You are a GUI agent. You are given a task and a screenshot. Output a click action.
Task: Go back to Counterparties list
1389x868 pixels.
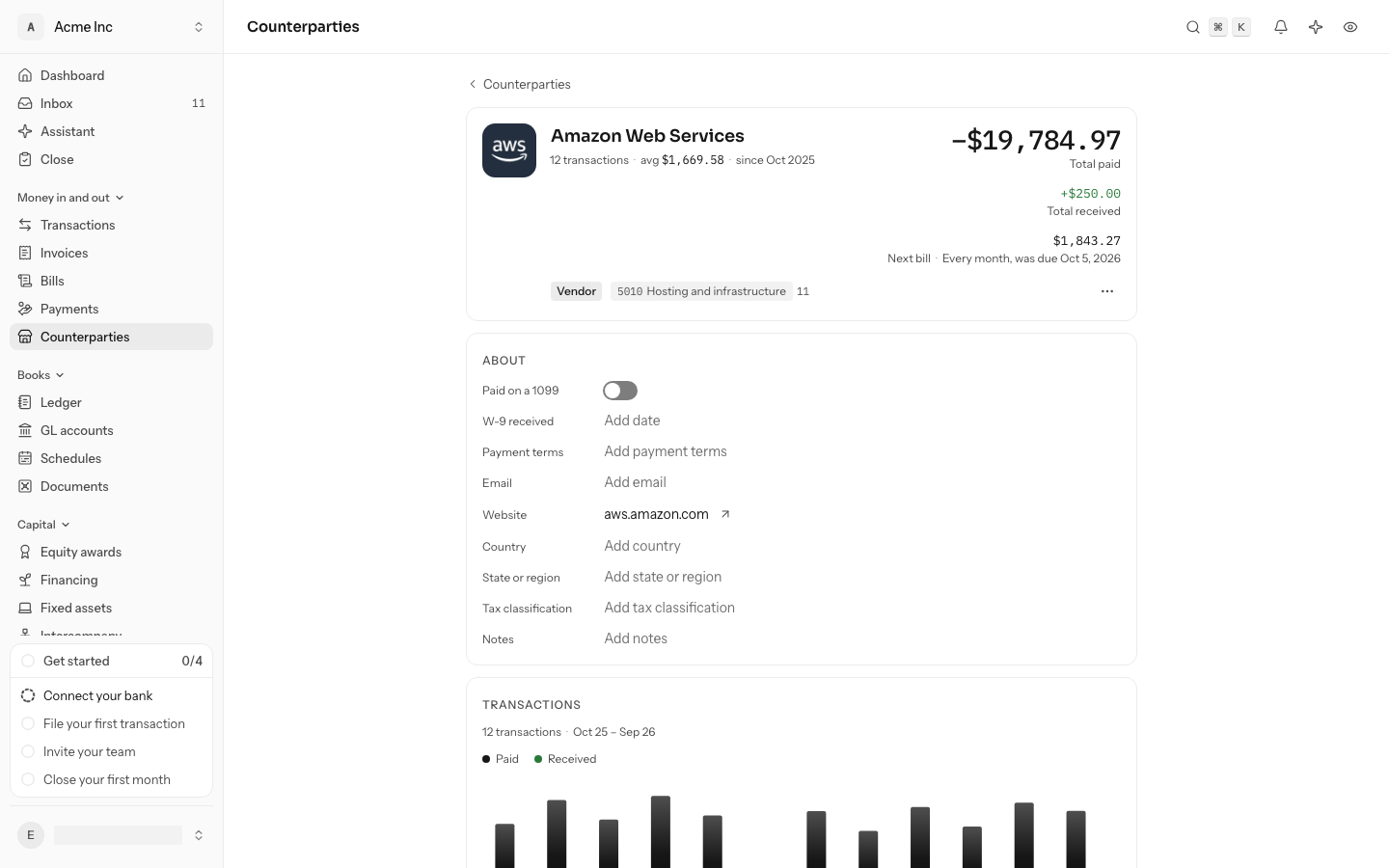519,84
